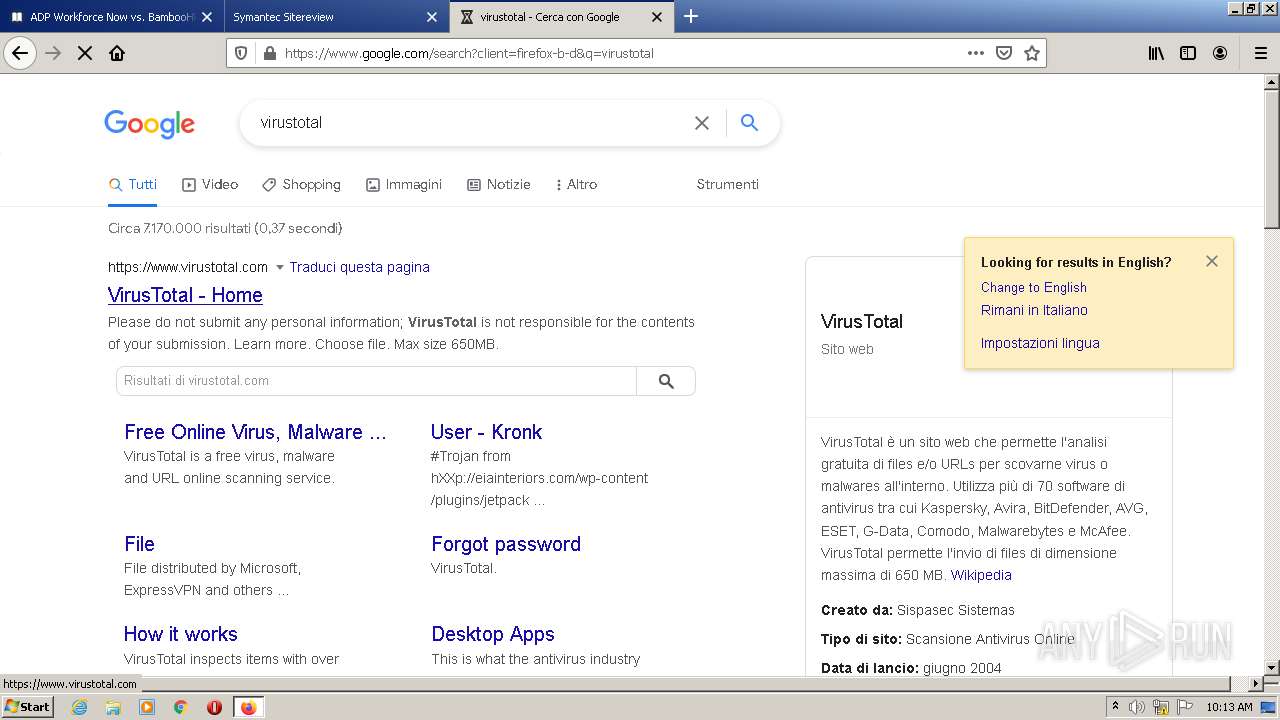Click the Google logo

click(x=149, y=124)
